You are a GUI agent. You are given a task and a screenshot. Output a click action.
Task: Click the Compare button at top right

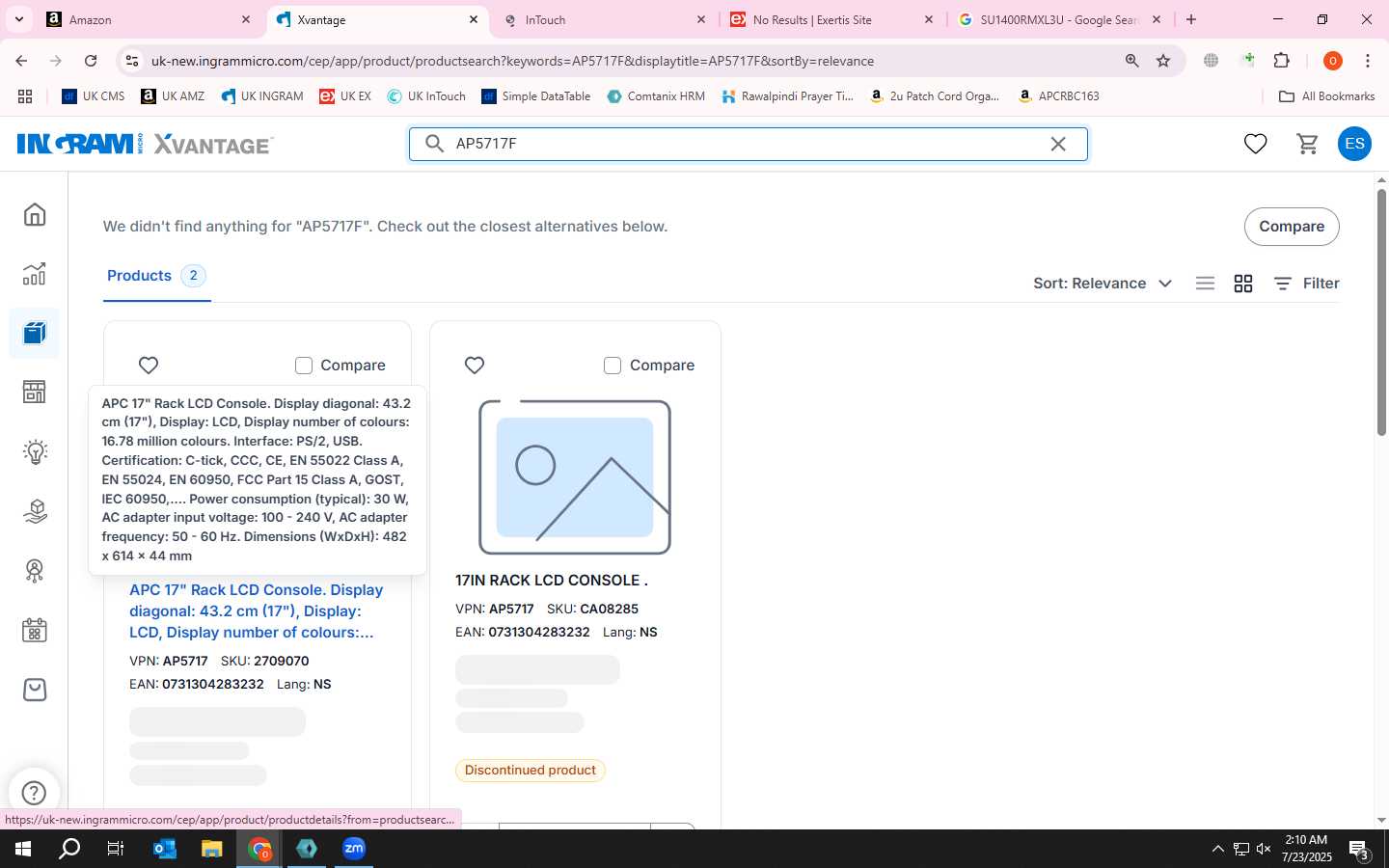point(1292,227)
